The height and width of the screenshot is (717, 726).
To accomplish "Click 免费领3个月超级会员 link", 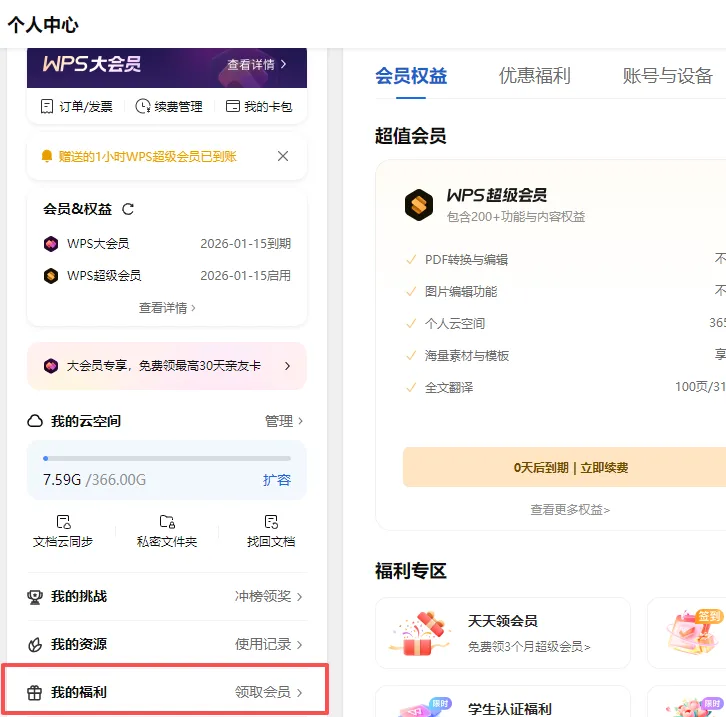I will point(529,647).
